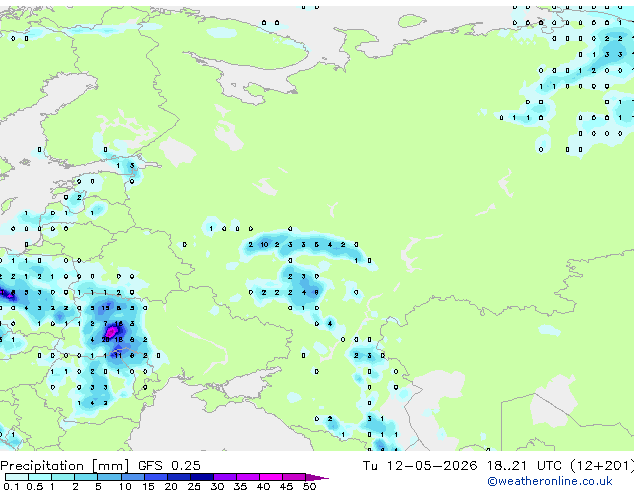634x490 pixels.
Task: Pick the above-50 mm arrow tip of legend
Action: point(317,477)
